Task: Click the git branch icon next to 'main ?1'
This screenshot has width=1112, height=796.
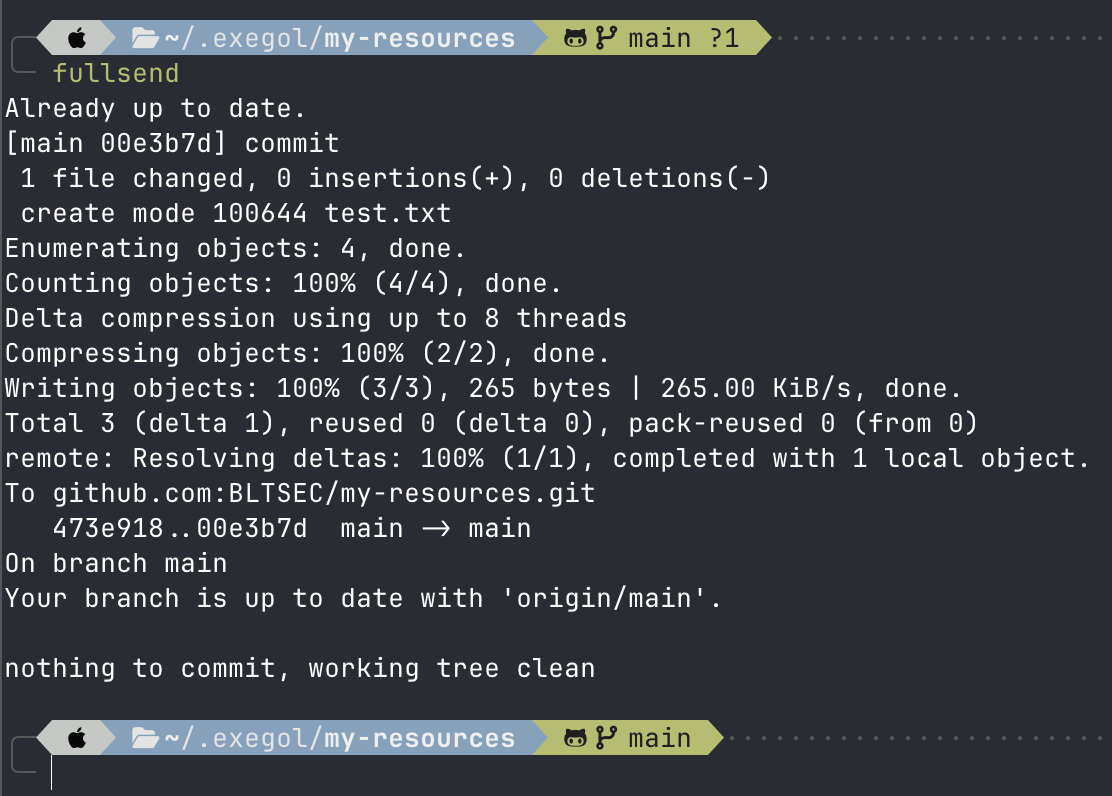Action: [606, 39]
